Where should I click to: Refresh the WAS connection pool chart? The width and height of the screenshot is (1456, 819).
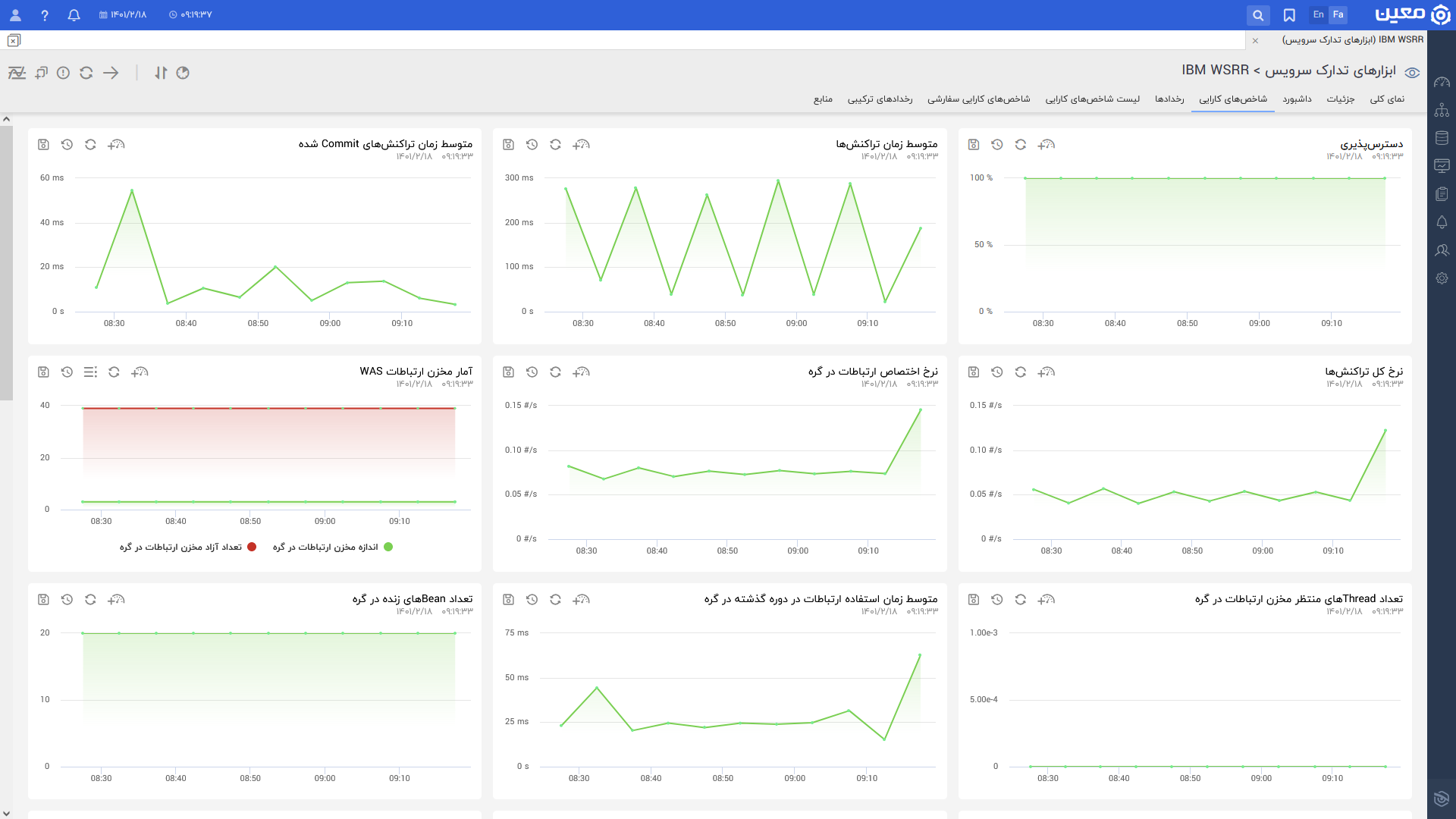114,372
